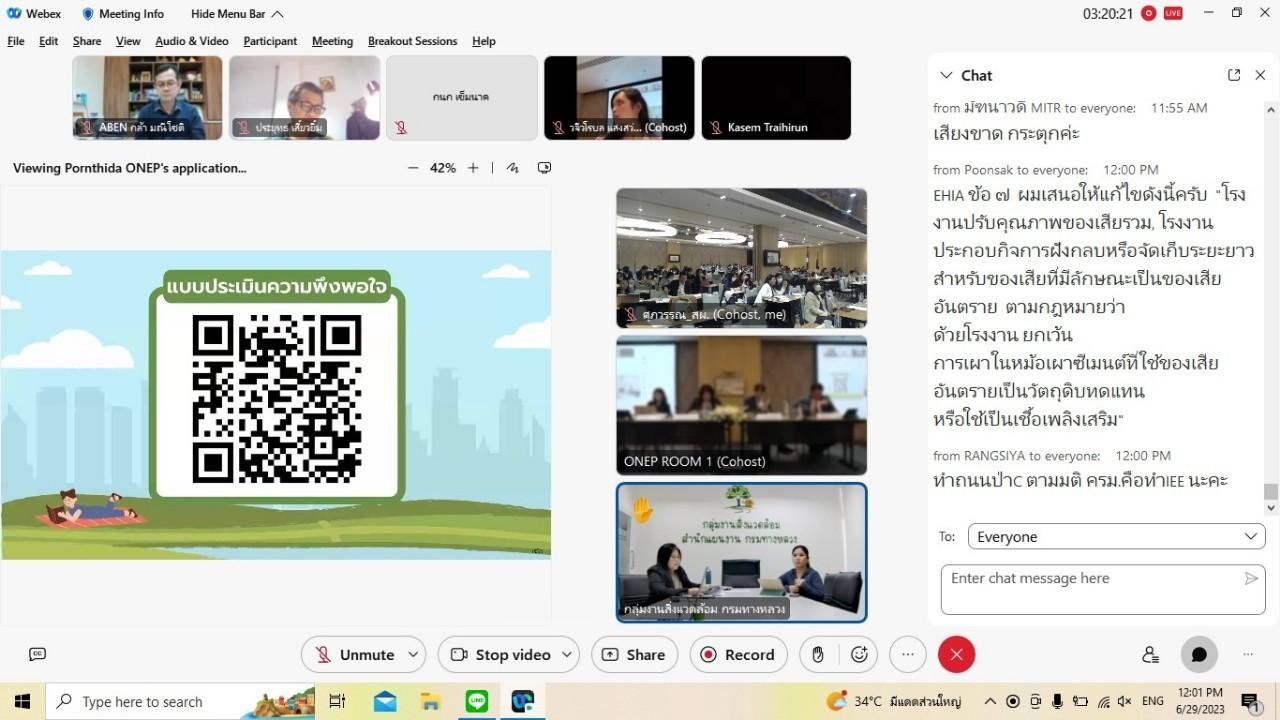This screenshot has width=1280, height=720.
Task: Pop out the Chat panel
Action: [1234, 75]
